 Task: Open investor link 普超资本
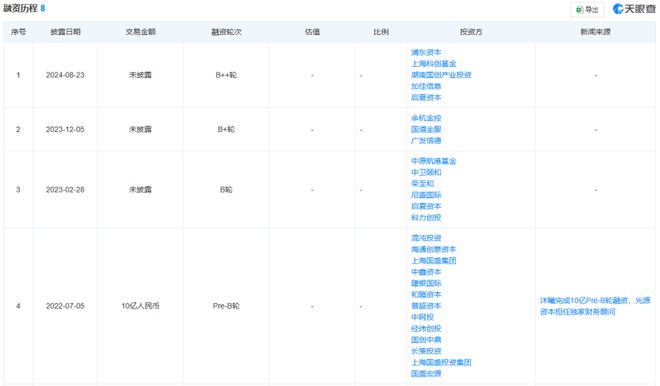tap(426, 306)
